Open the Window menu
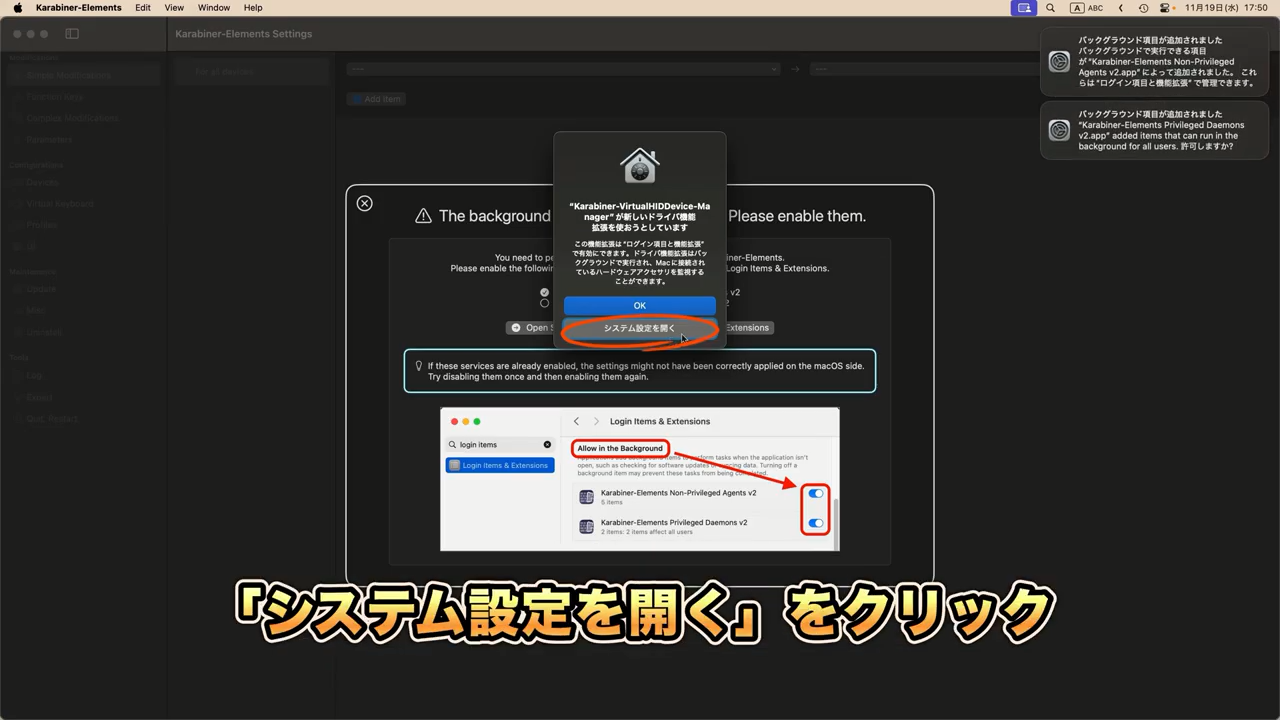Screen dimensions: 1280x720 click(213, 8)
